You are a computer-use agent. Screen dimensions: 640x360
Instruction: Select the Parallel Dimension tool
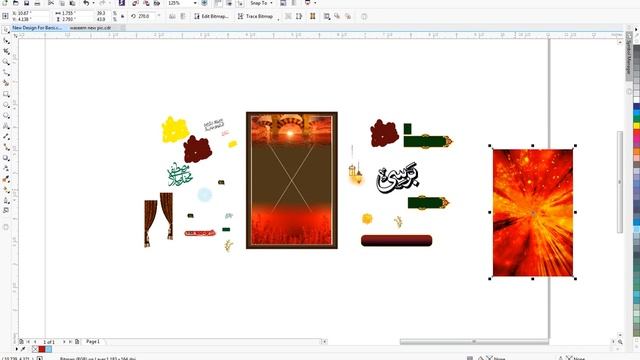coord(6,137)
